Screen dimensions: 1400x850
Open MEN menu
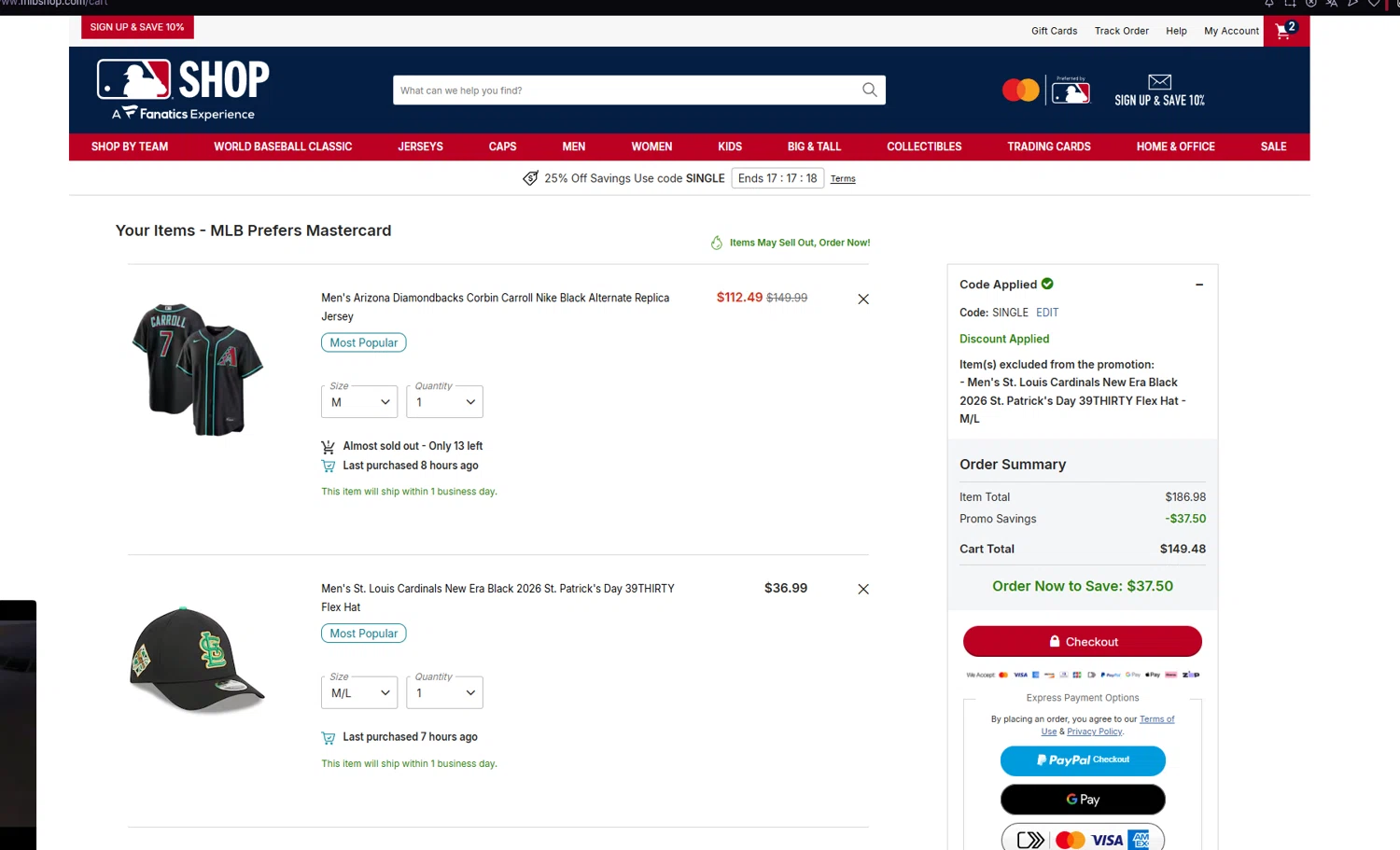tap(574, 146)
